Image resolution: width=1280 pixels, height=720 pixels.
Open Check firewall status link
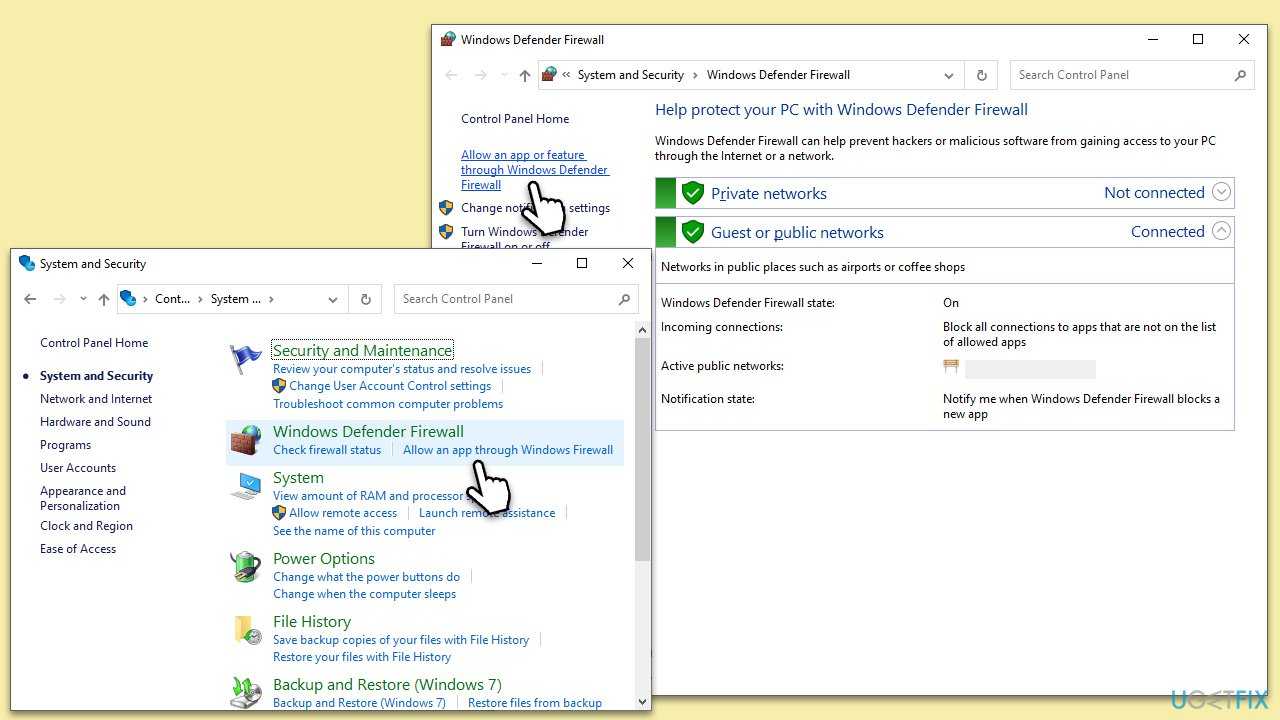(x=327, y=450)
